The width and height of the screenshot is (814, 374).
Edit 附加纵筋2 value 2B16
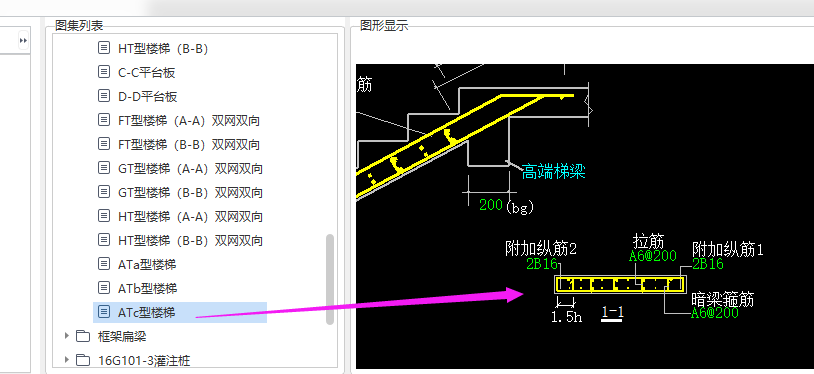tap(541, 264)
